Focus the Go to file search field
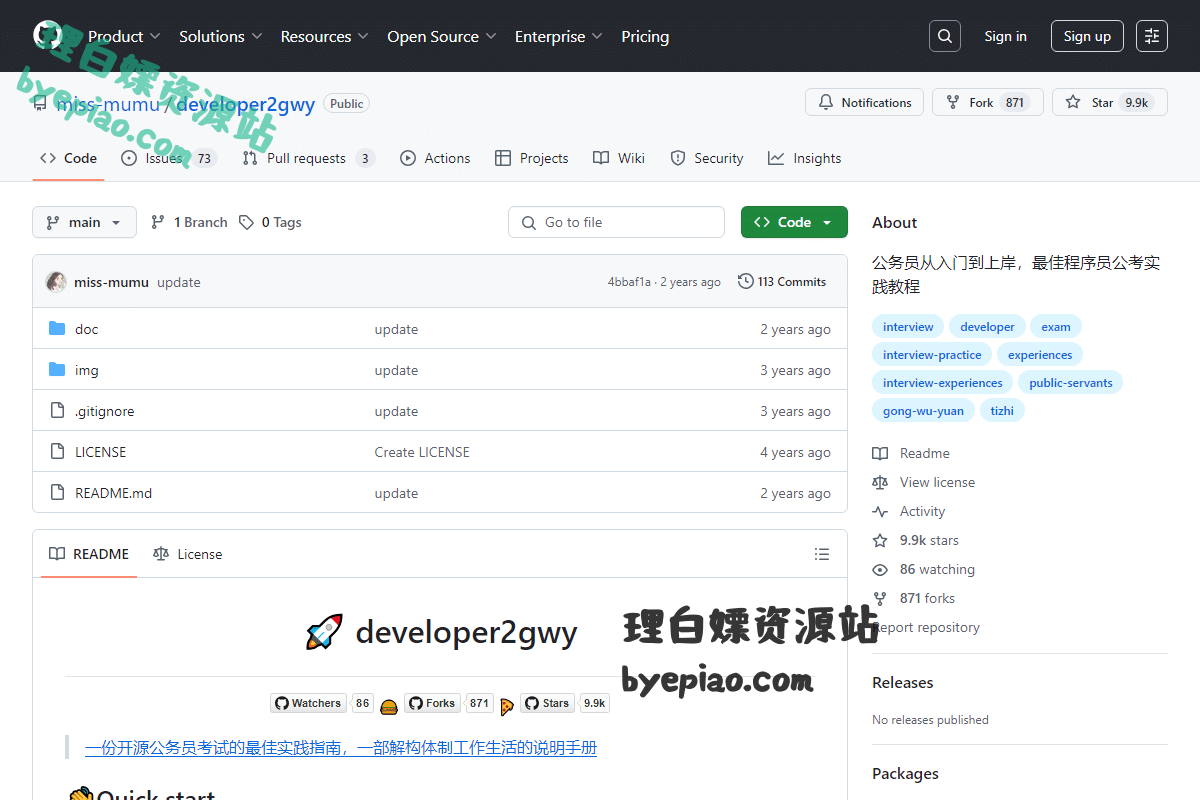The width and height of the screenshot is (1200, 800). (x=616, y=222)
